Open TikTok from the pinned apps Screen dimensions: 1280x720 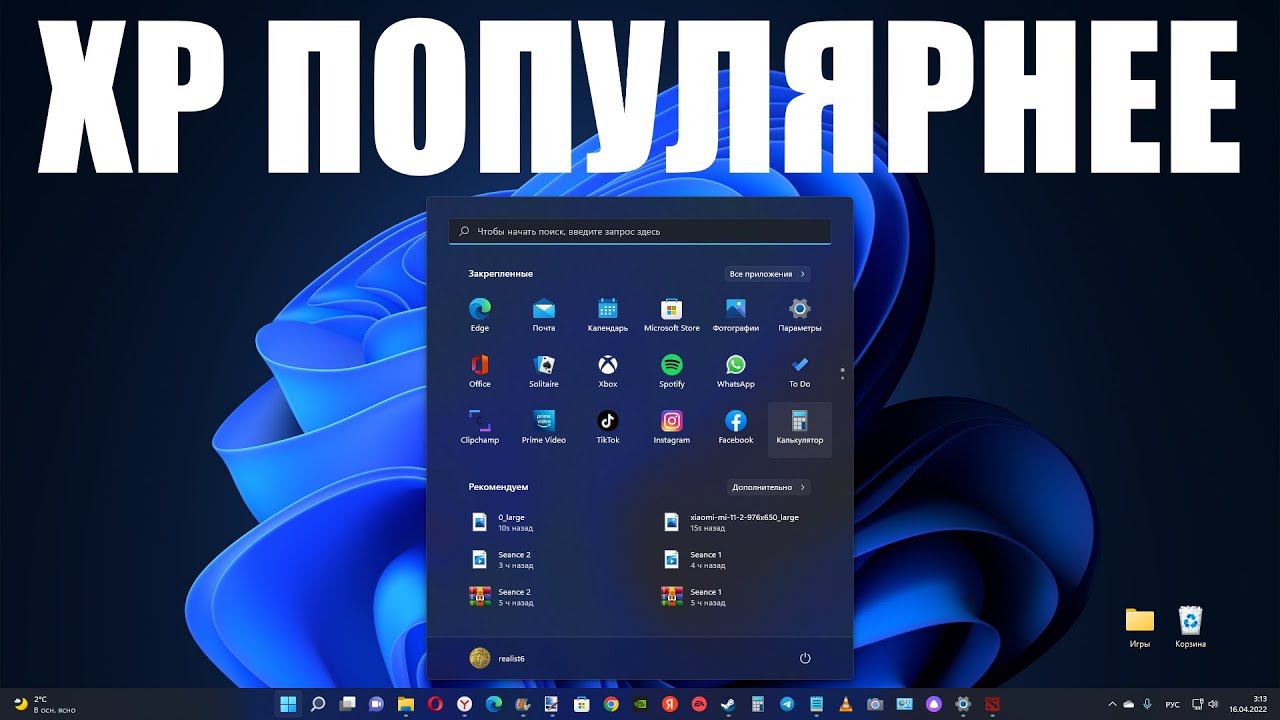click(608, 426)
